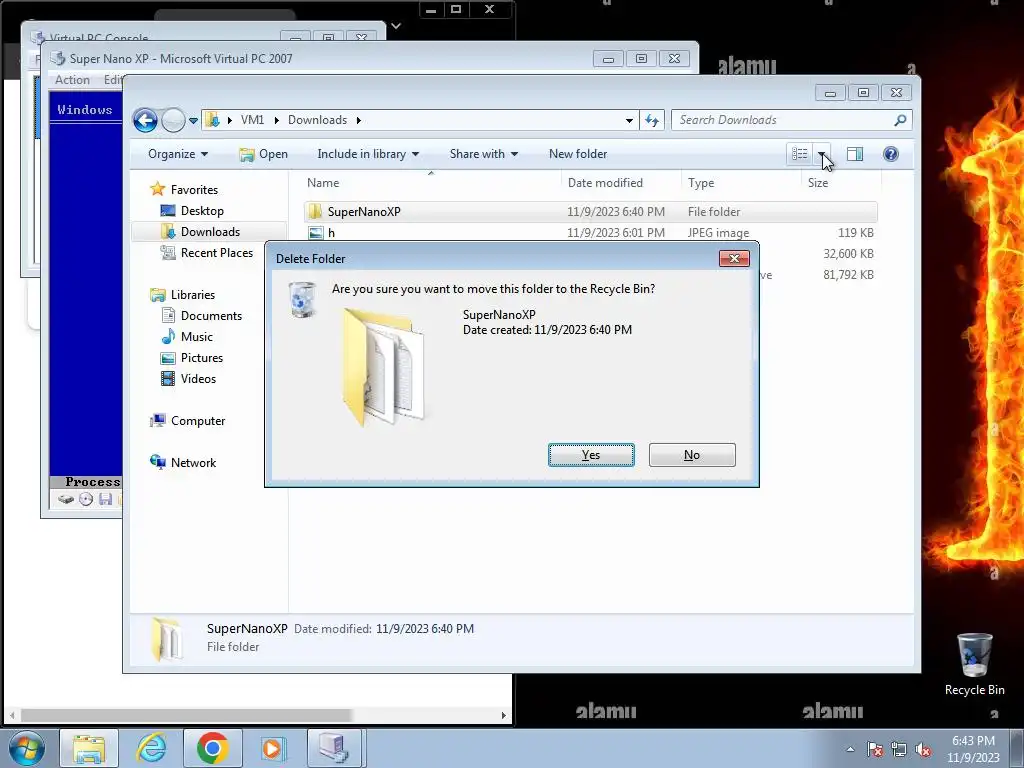
Task: Select the file named h
Action: [590, 232]
